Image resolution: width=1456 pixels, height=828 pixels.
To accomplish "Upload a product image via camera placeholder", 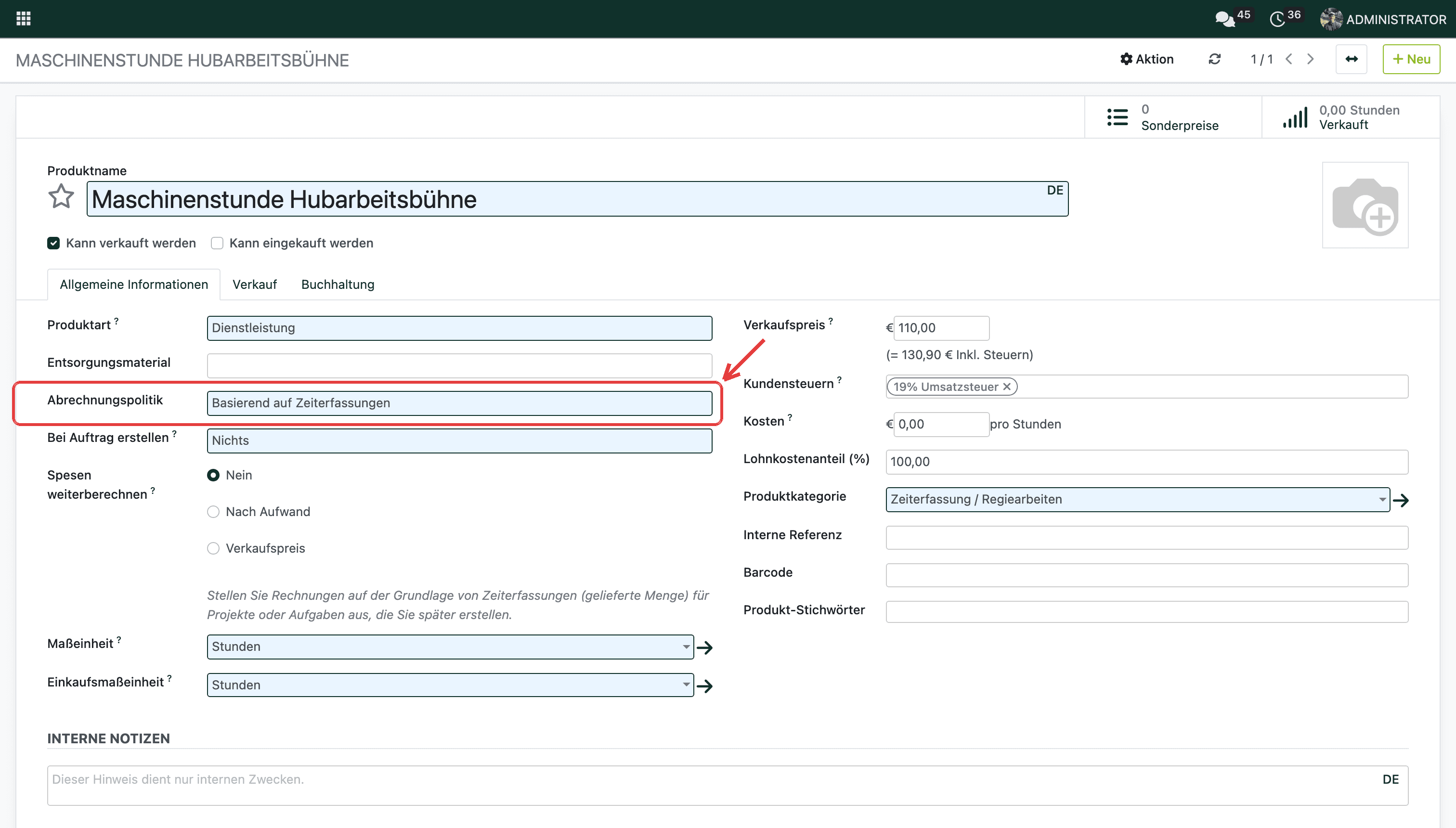I will pos(1365,205).
